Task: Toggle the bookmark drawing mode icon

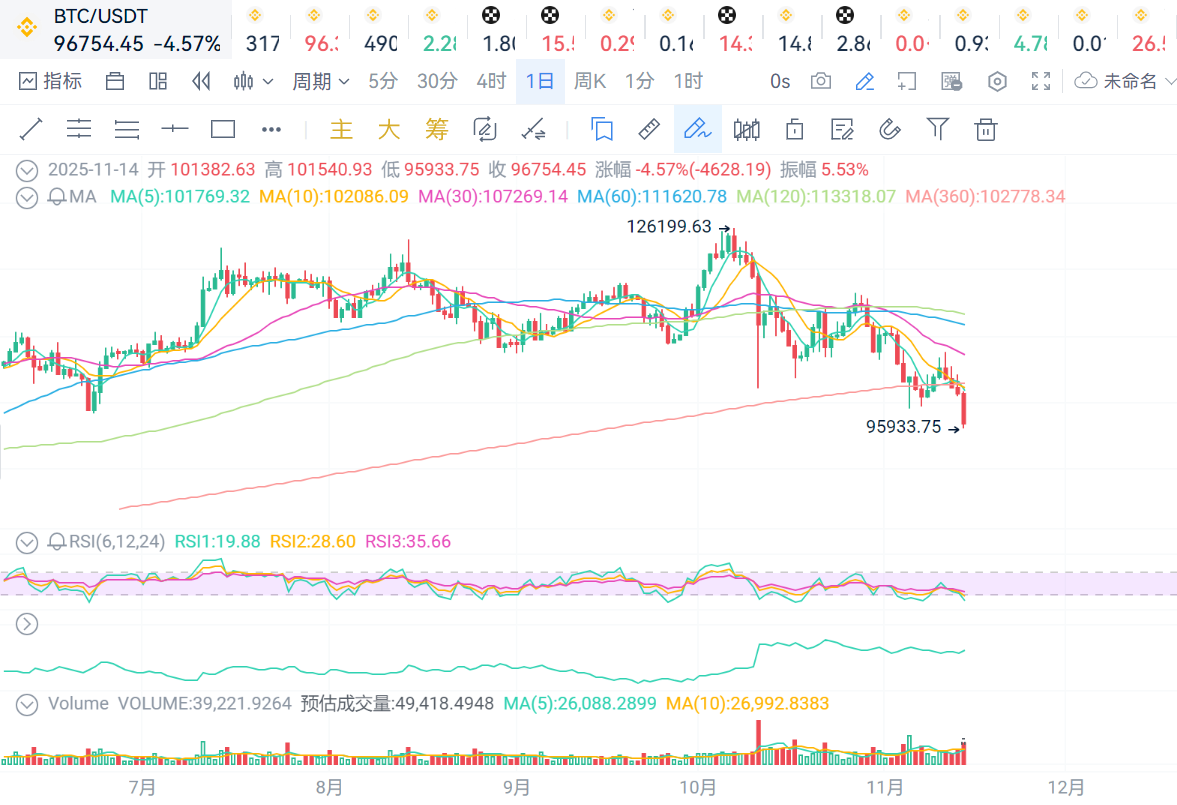Action: click(x=601, y=129)
